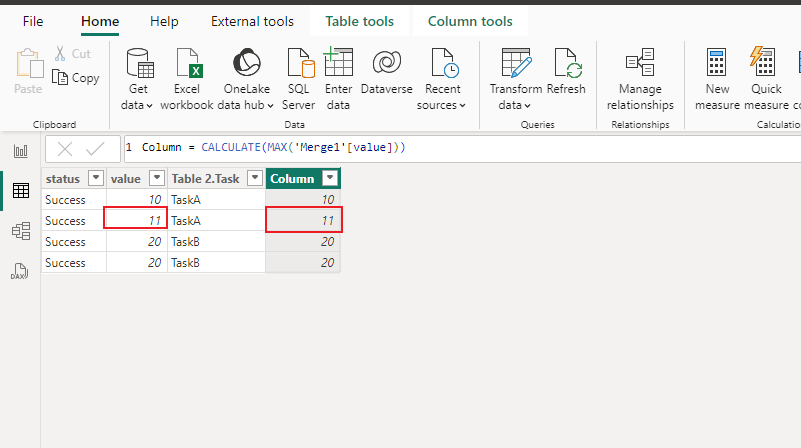Expand the Transform data dropdown arrow
Viewport: 801px width, 448px height.
[x=527, y=106]
